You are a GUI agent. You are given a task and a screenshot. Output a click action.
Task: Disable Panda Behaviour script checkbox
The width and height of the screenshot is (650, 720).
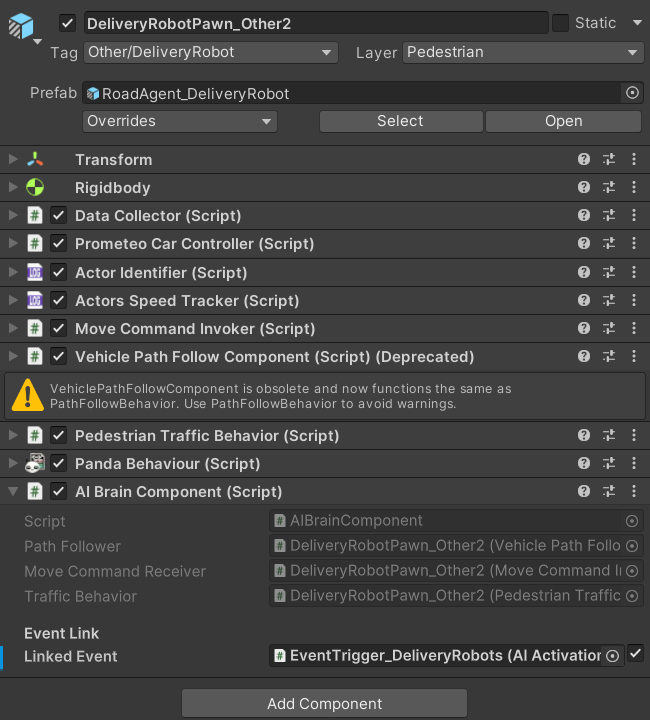tap(58, 463)
